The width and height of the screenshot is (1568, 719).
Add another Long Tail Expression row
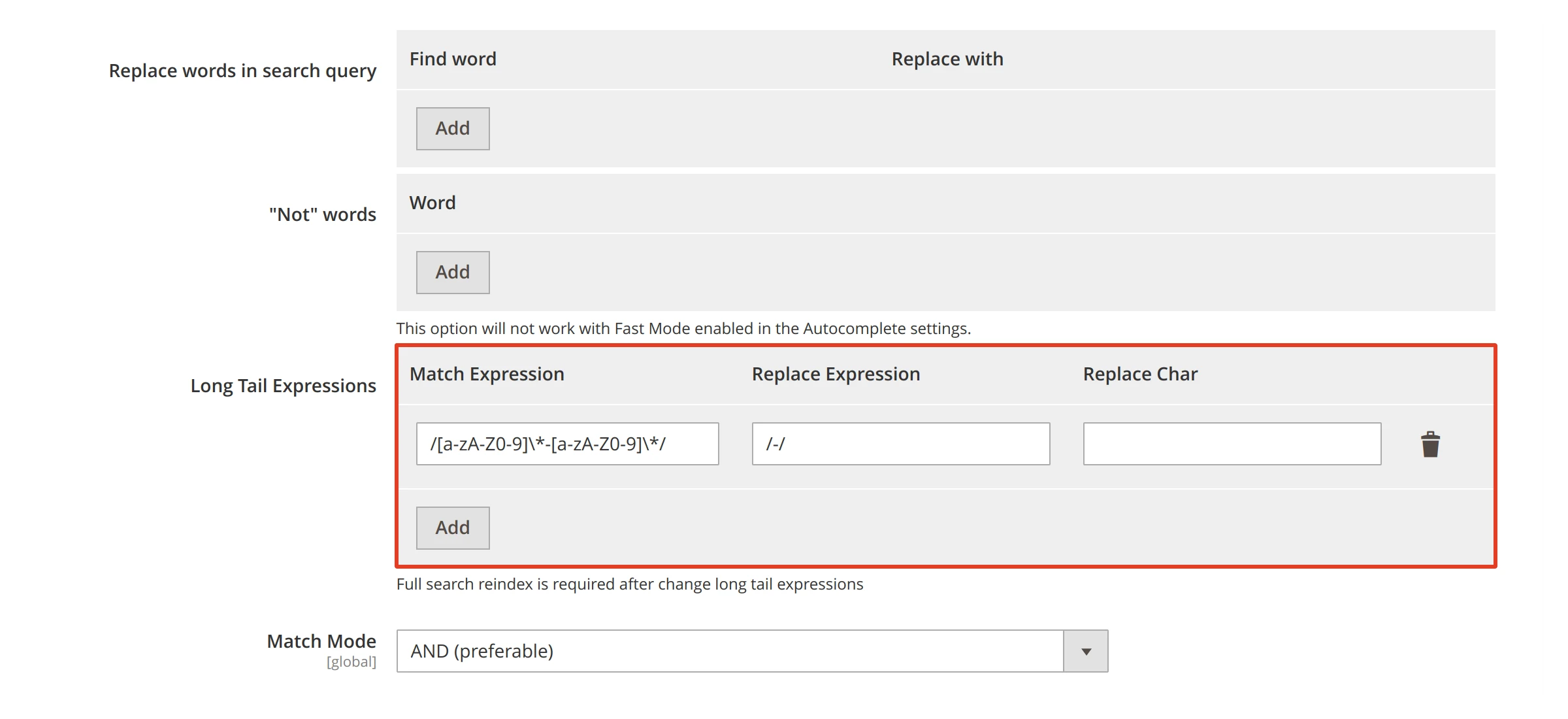pyautogui.click(x=452, y=527)
